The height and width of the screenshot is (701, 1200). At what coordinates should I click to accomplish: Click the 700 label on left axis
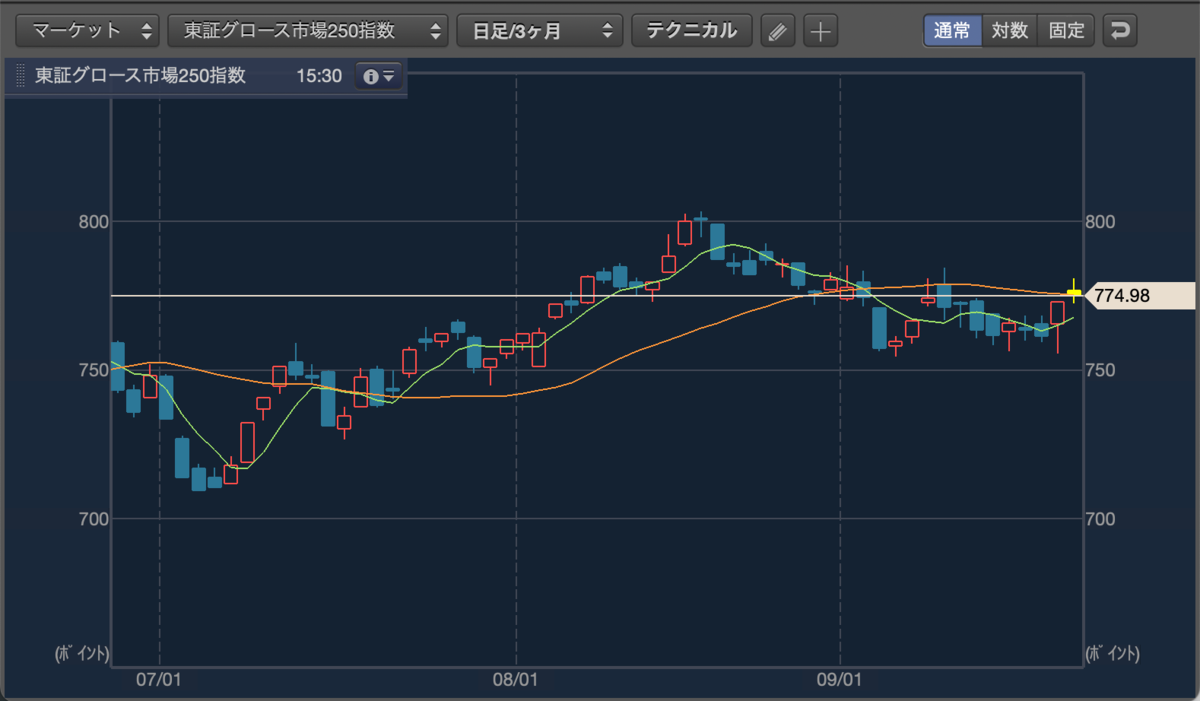(92, 519)
